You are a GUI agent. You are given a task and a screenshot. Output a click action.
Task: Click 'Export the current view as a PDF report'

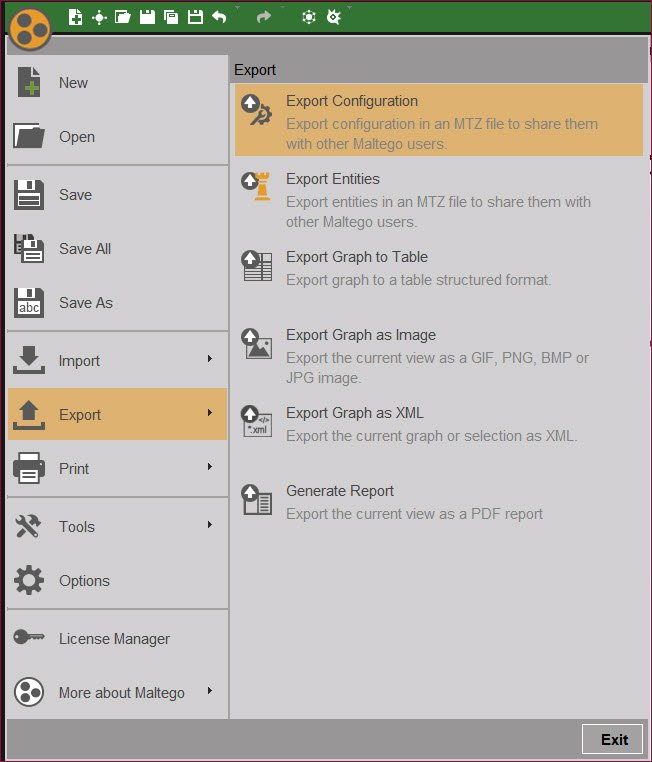point(414,514)
